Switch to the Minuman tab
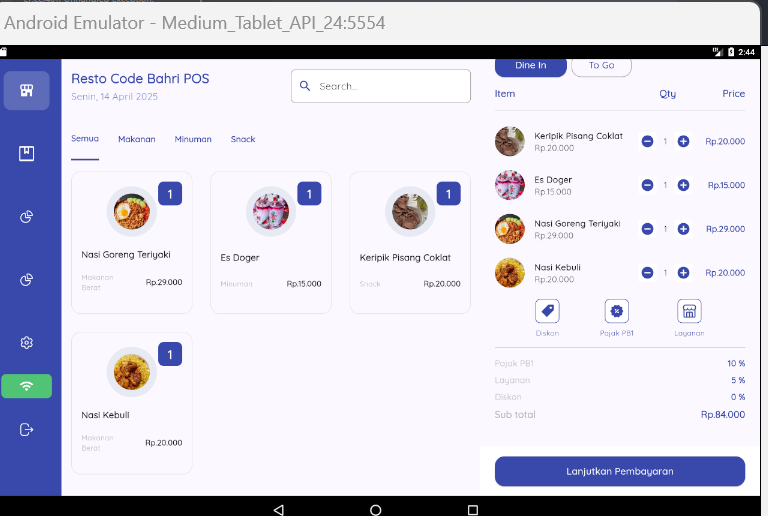Screen dimensions: 768x516 click(x=193, y=140)
